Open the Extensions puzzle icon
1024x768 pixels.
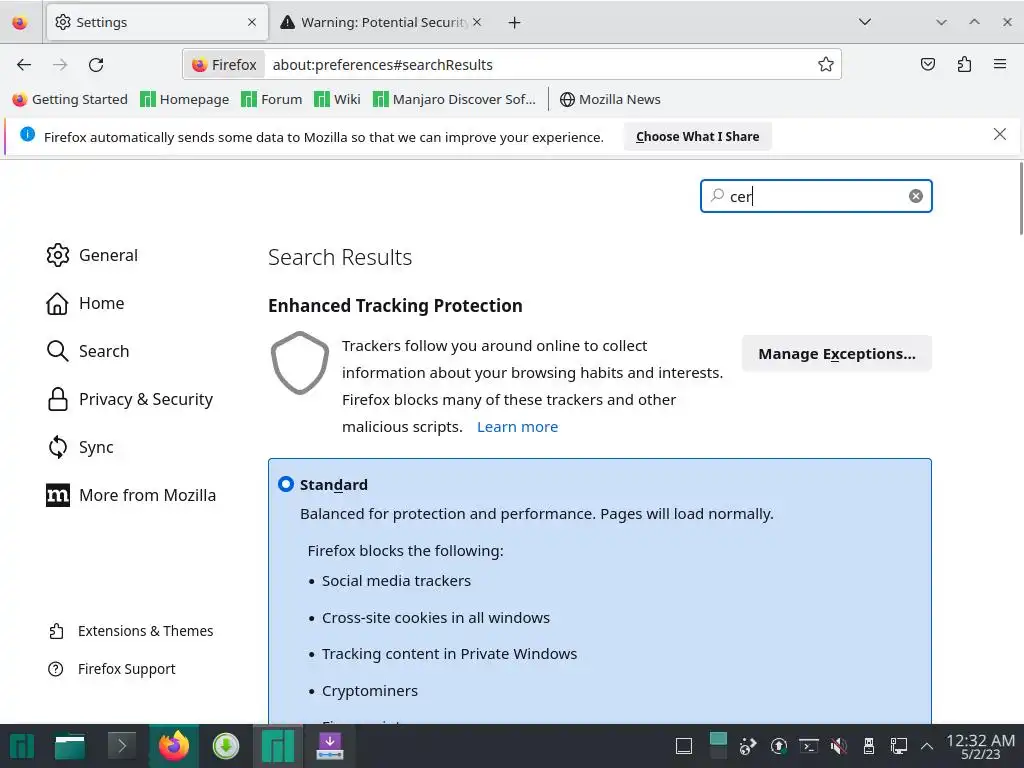click(x=964, y=64)
